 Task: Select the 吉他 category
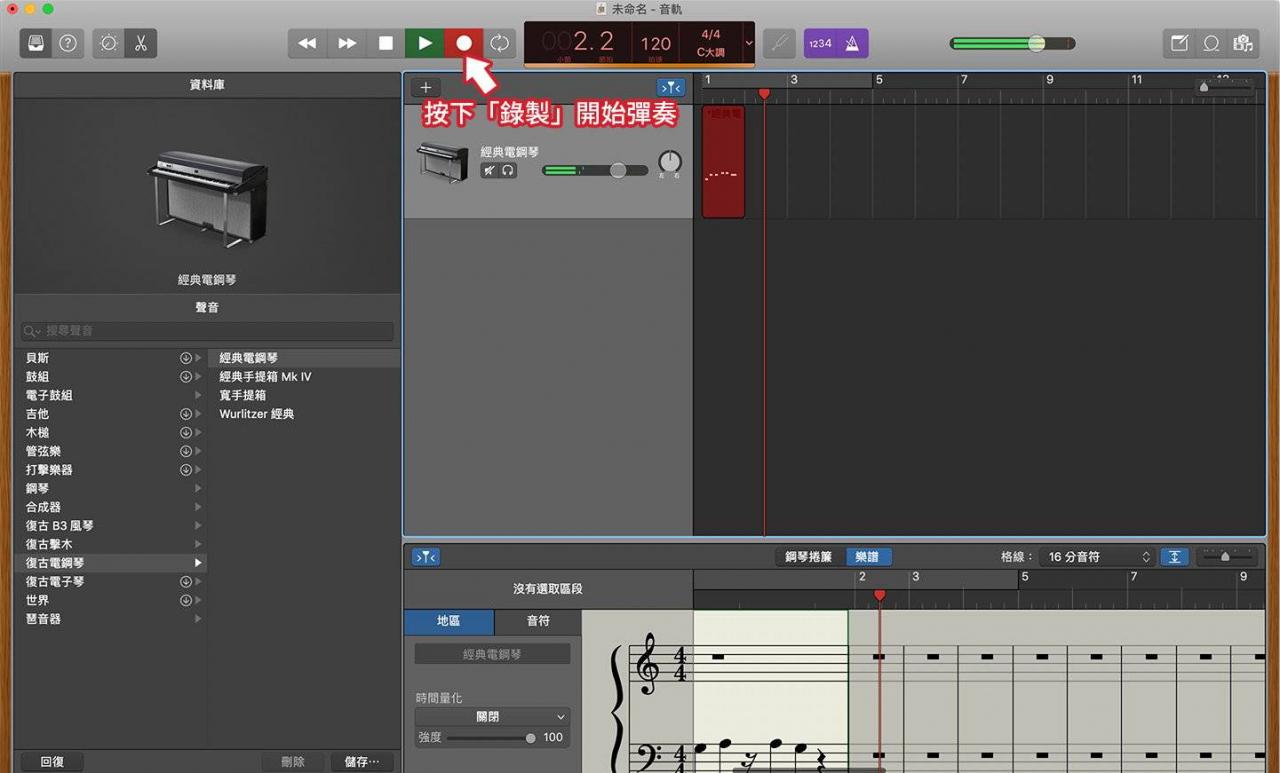(x=37, y=414)
